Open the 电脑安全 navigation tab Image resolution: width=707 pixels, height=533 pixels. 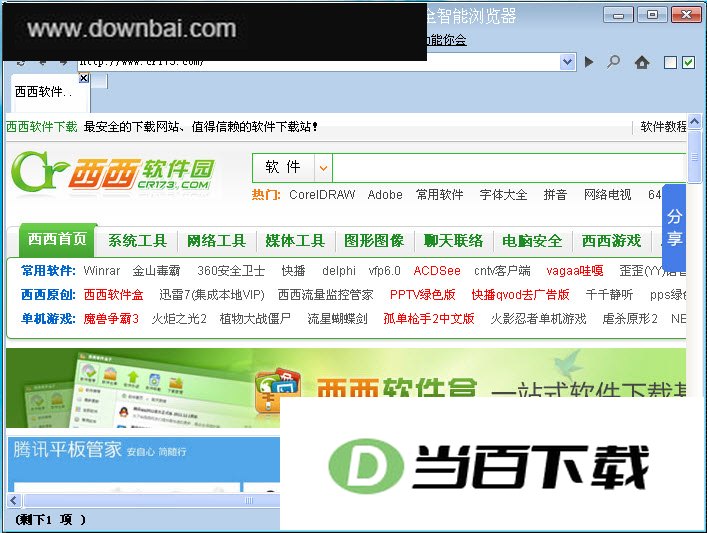tap(532, 241)
